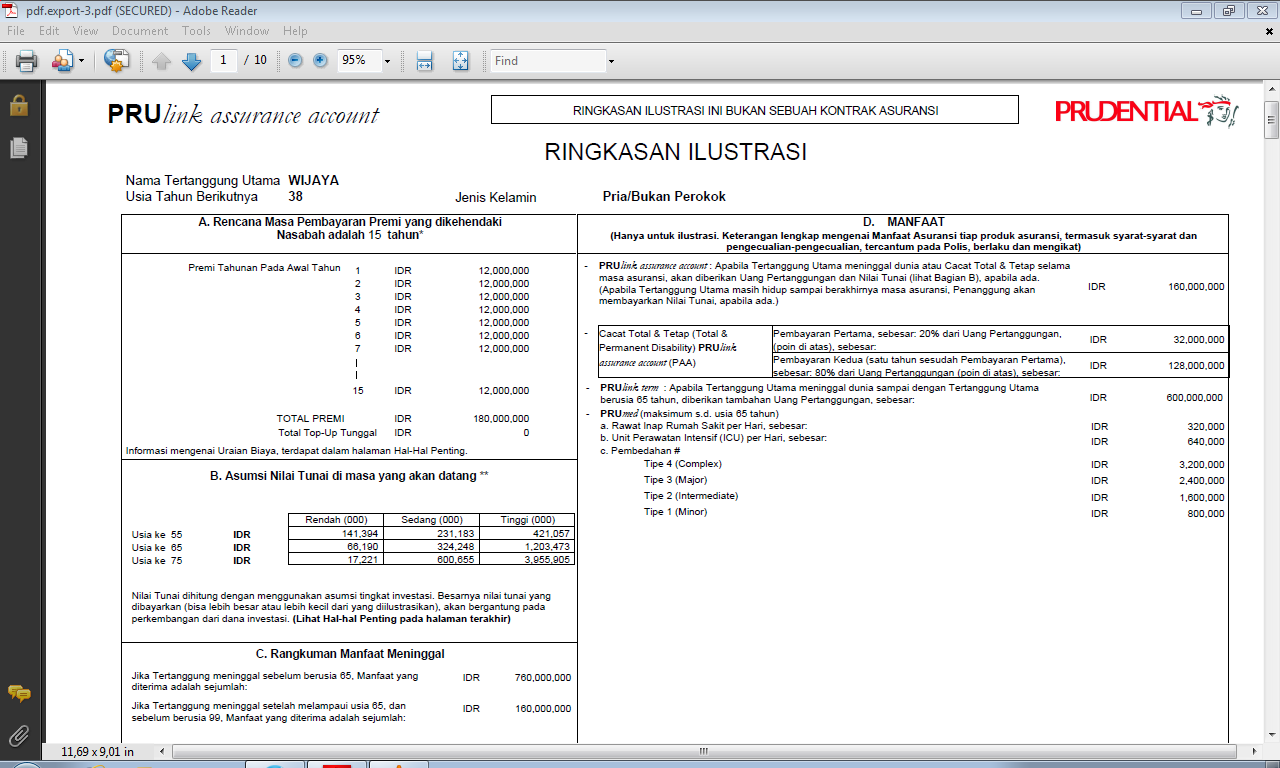Open the Find options dropdown arrow

(x=612, y=61)
